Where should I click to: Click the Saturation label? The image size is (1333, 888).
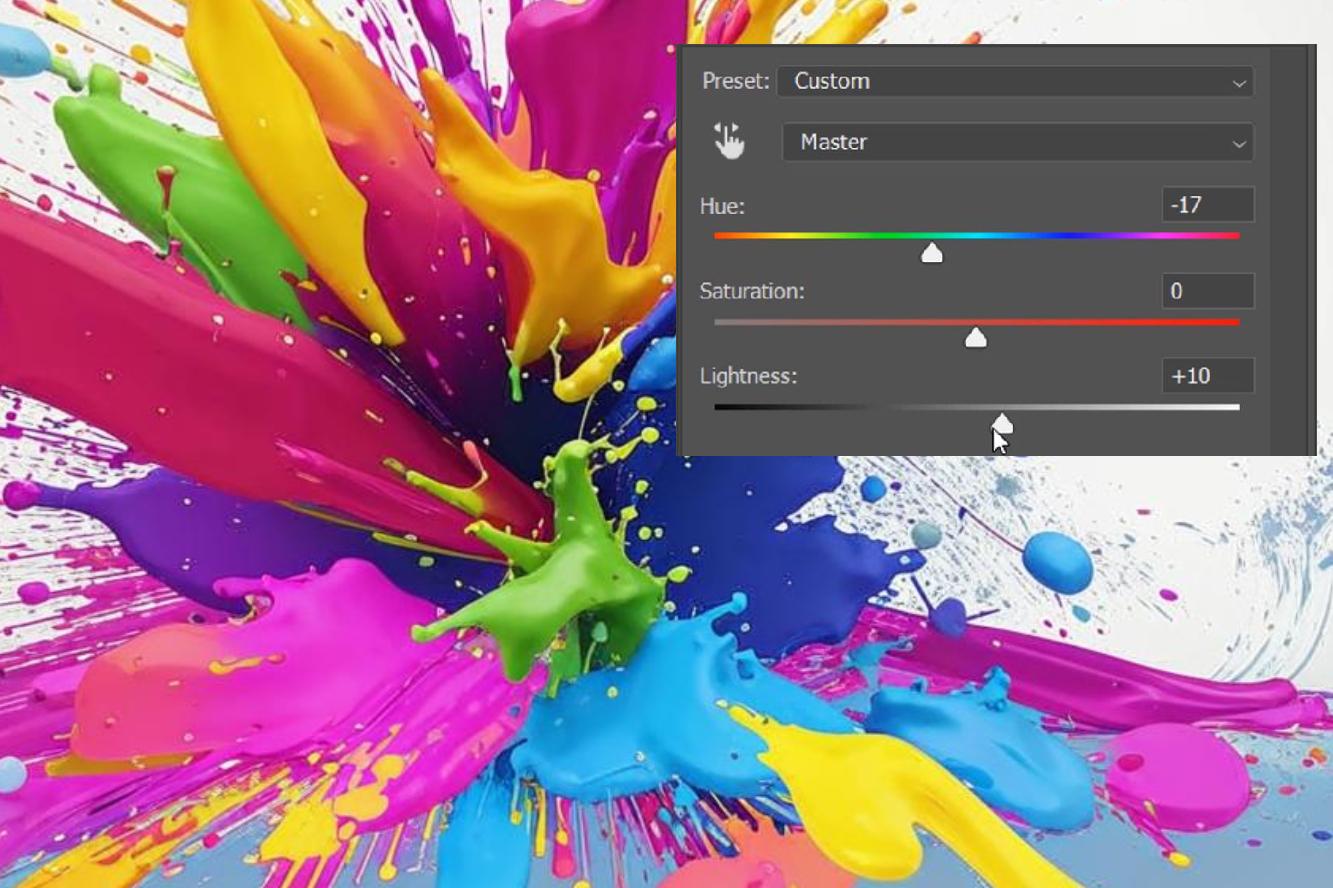point(752,292)
